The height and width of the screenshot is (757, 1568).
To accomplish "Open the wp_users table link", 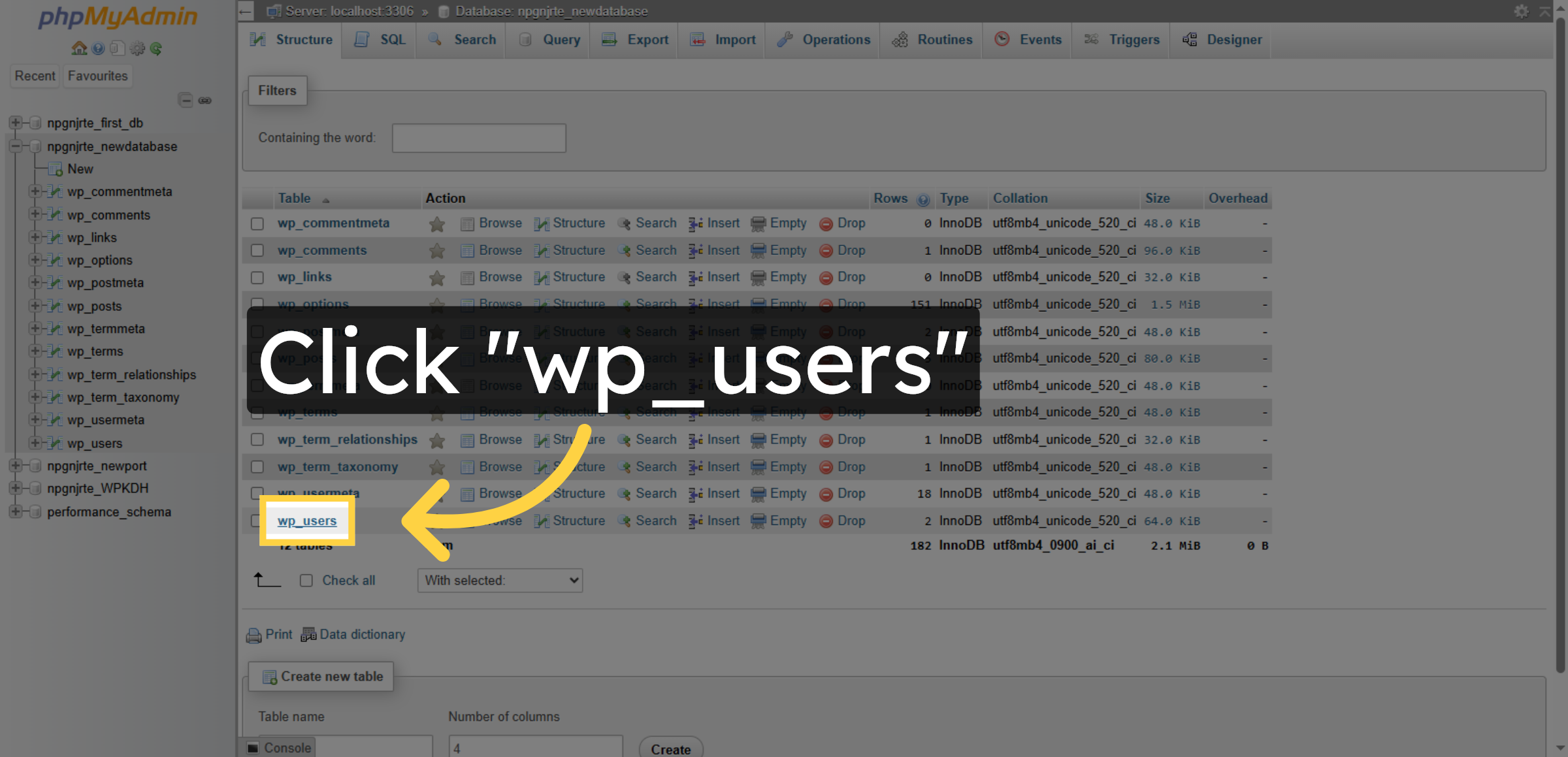I will 307,521.
